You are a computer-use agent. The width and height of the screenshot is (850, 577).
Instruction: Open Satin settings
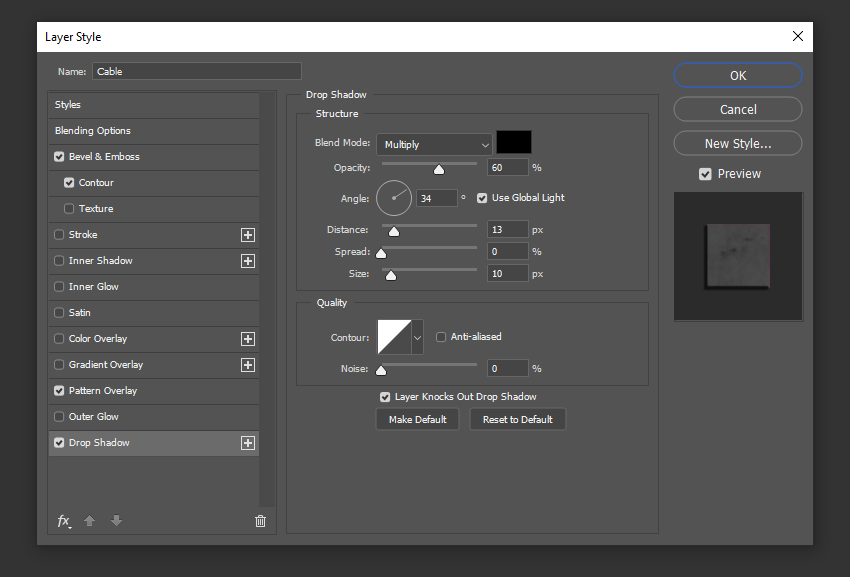80,313
